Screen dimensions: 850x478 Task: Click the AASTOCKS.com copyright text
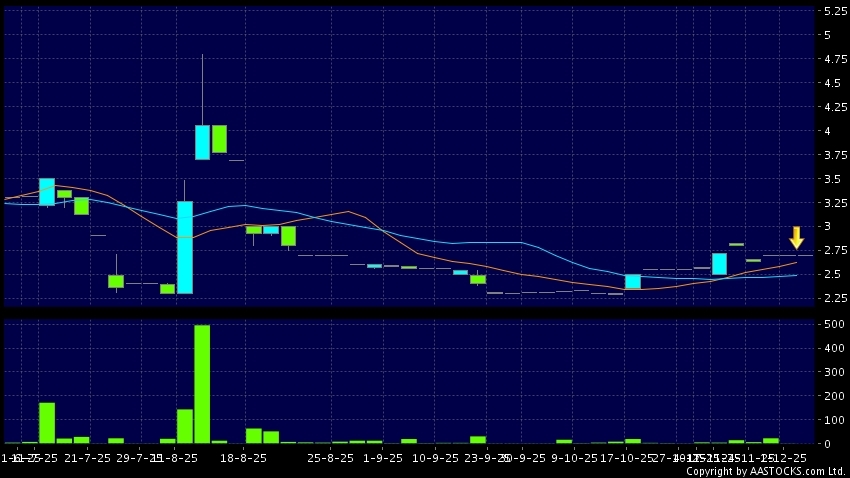[765, 471]
